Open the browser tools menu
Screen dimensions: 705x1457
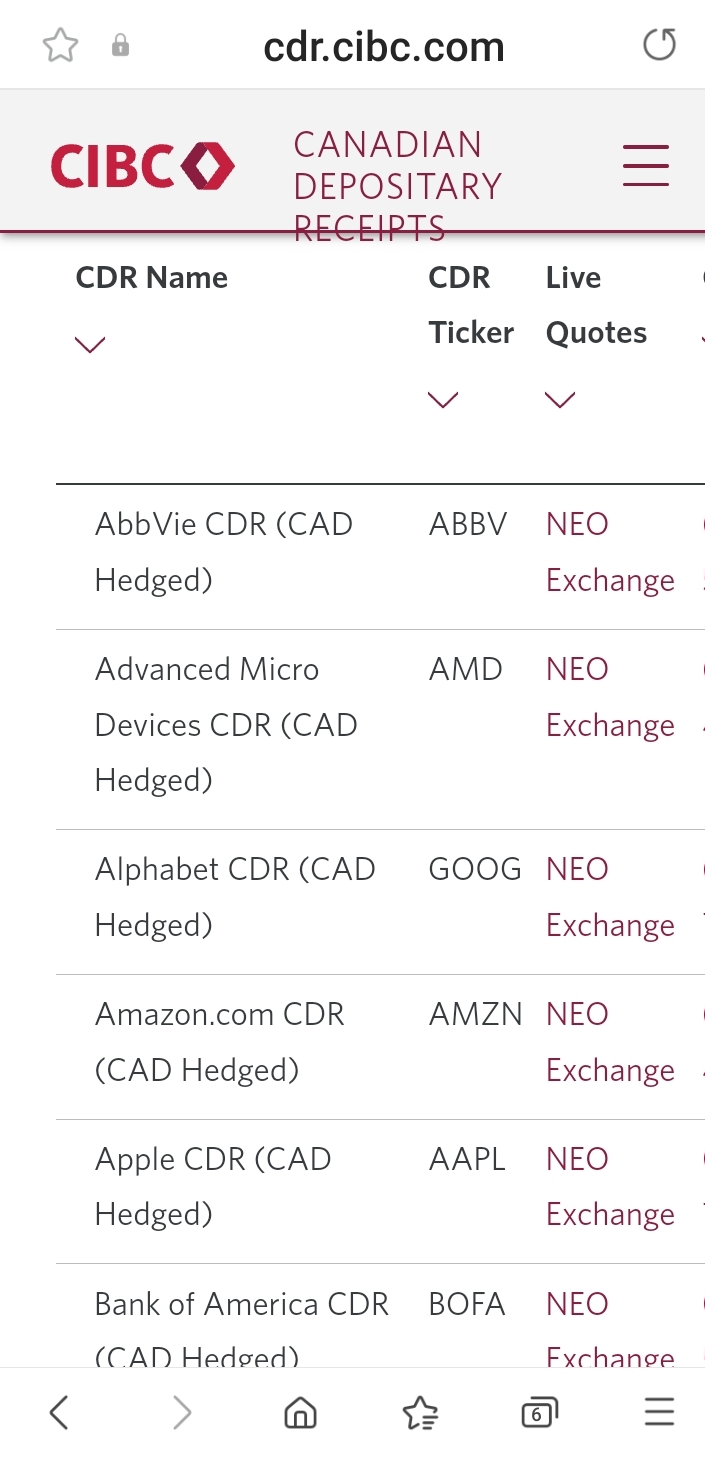click(659, 1412)
